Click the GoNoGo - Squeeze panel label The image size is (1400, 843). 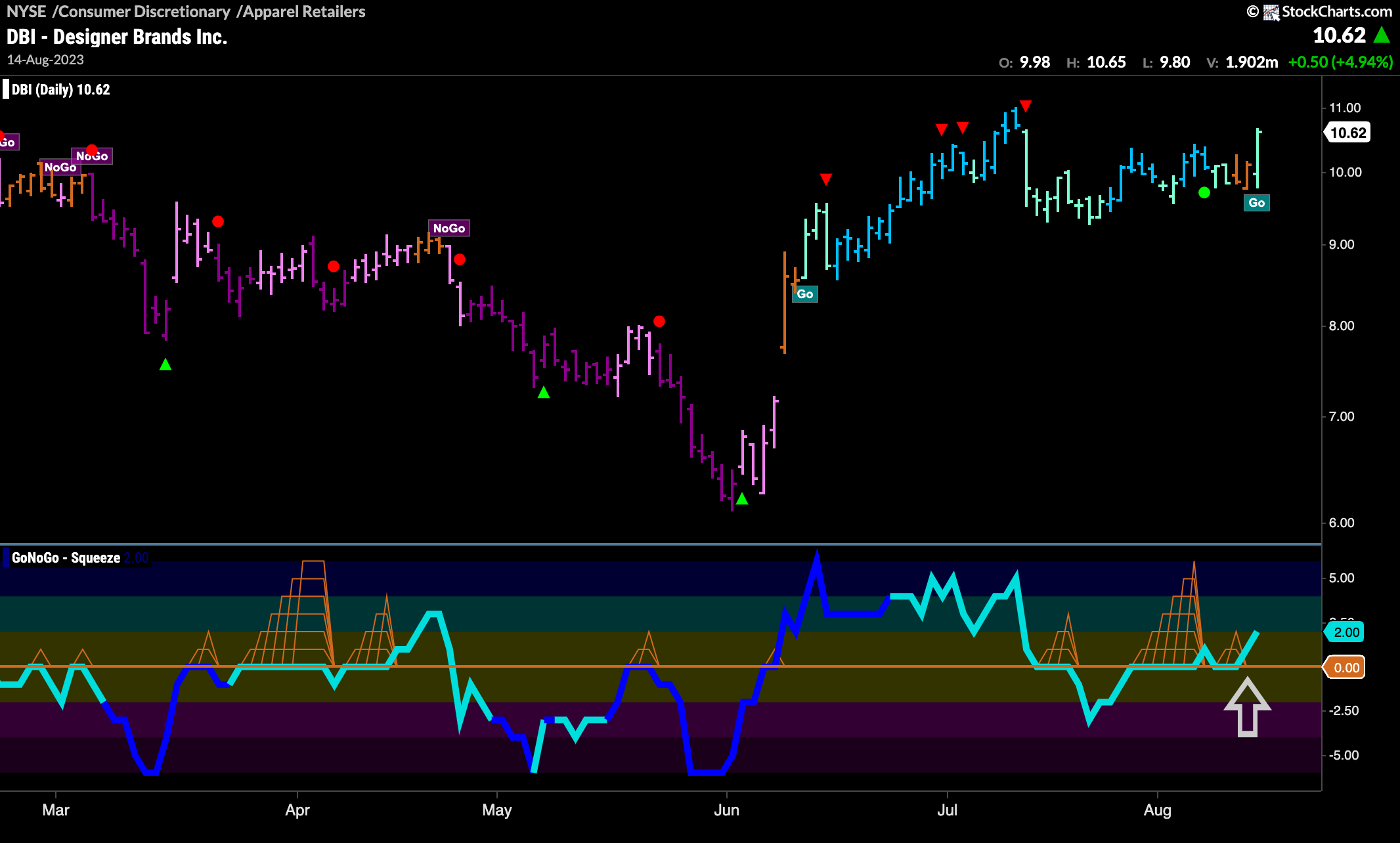(x=66, y=558)
